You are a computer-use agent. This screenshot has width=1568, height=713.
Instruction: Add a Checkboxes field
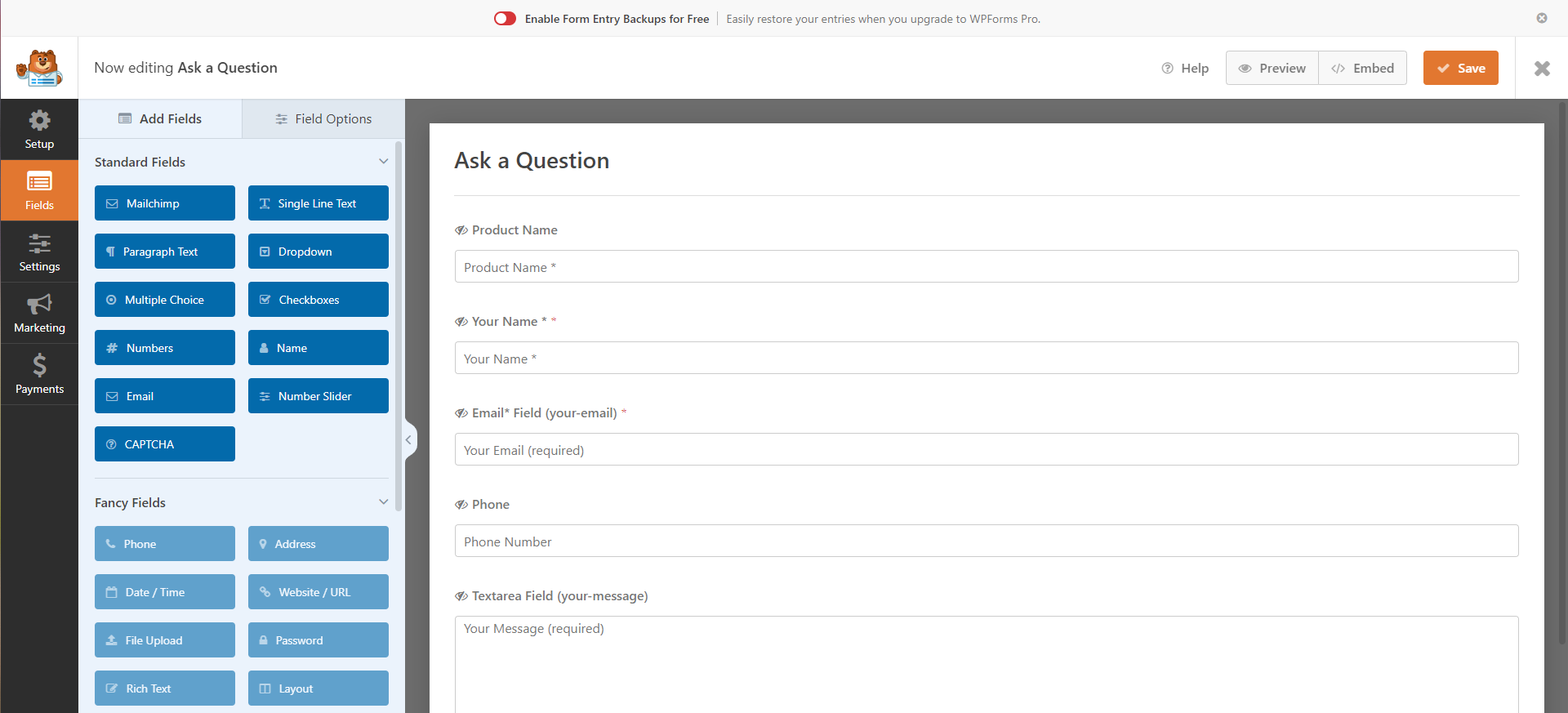point(318,300)
